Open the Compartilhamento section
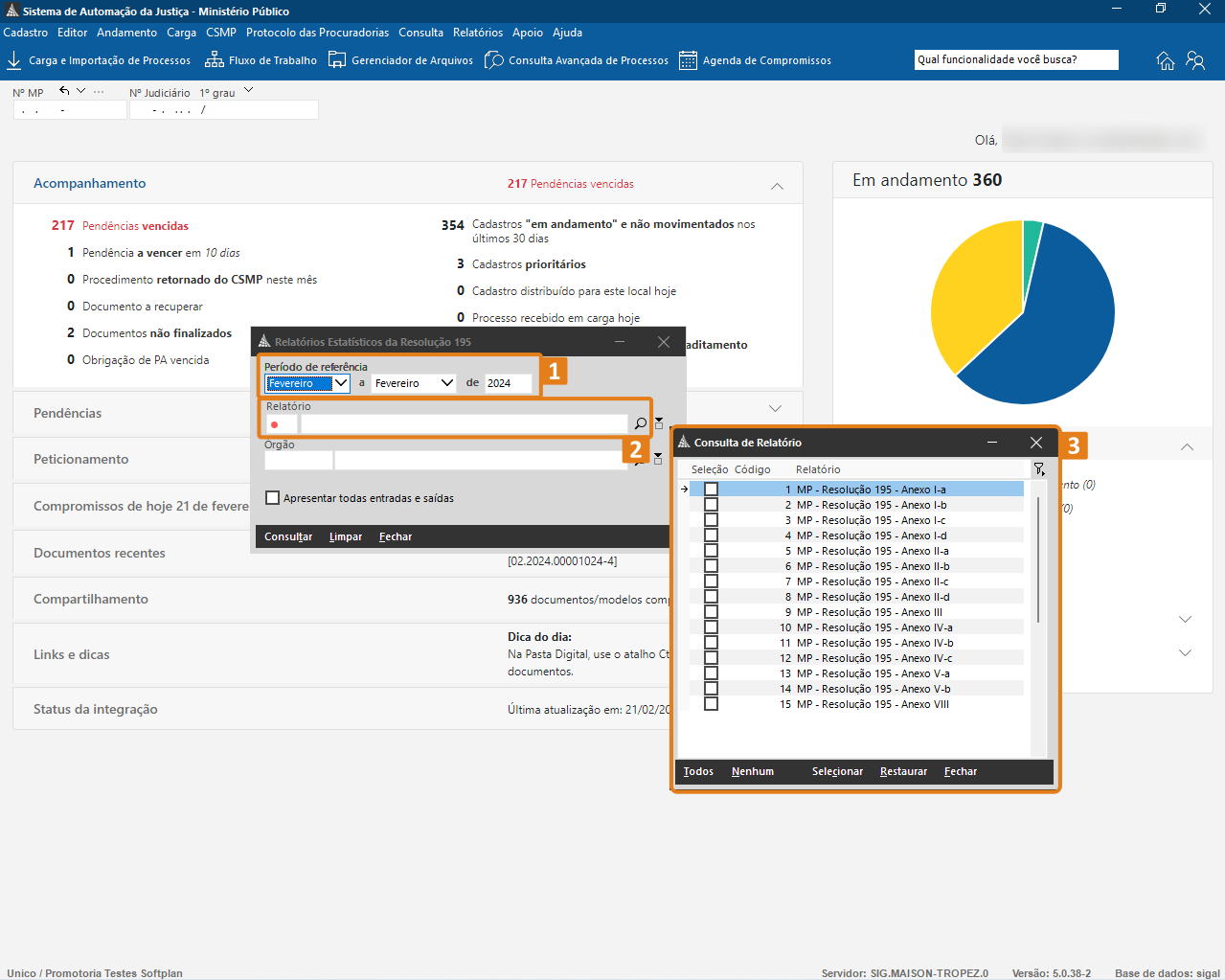This screenshot has width=1225, height=980. point(91,600)
